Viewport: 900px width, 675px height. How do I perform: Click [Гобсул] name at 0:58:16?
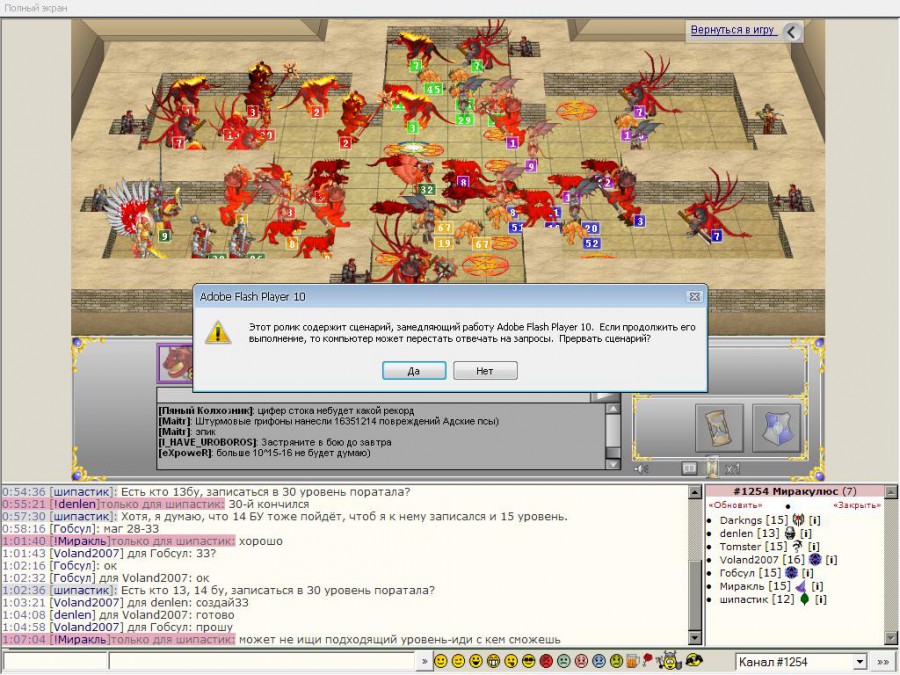pos(75,529)
